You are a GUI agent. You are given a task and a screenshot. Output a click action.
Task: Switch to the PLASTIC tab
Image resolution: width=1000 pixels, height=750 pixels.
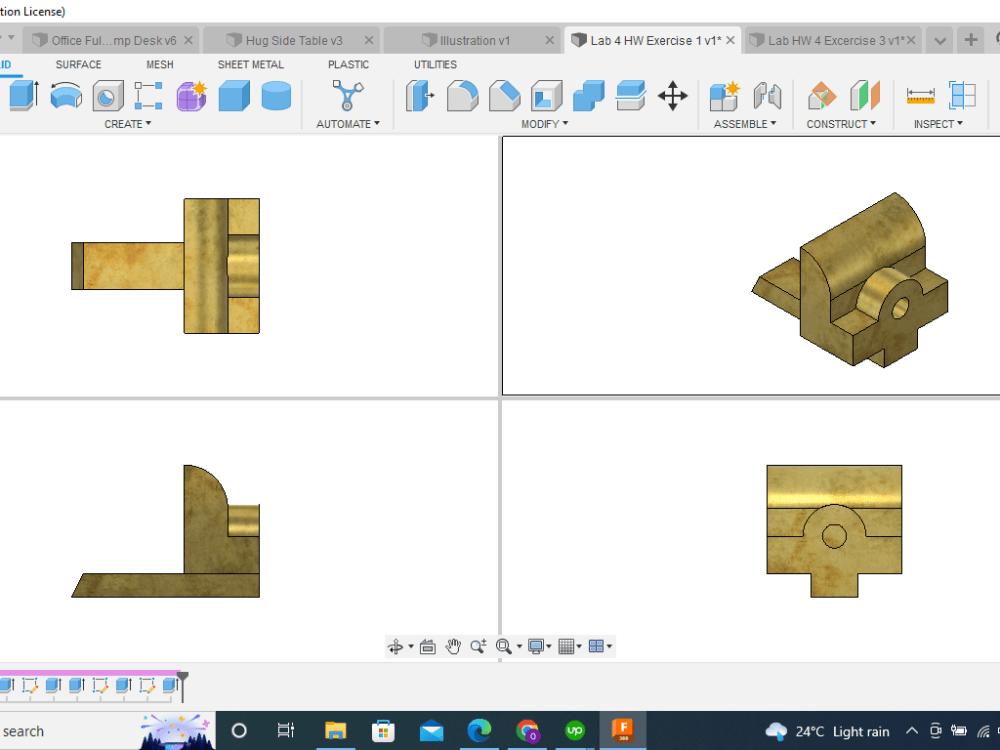click(x=348, y=64)
